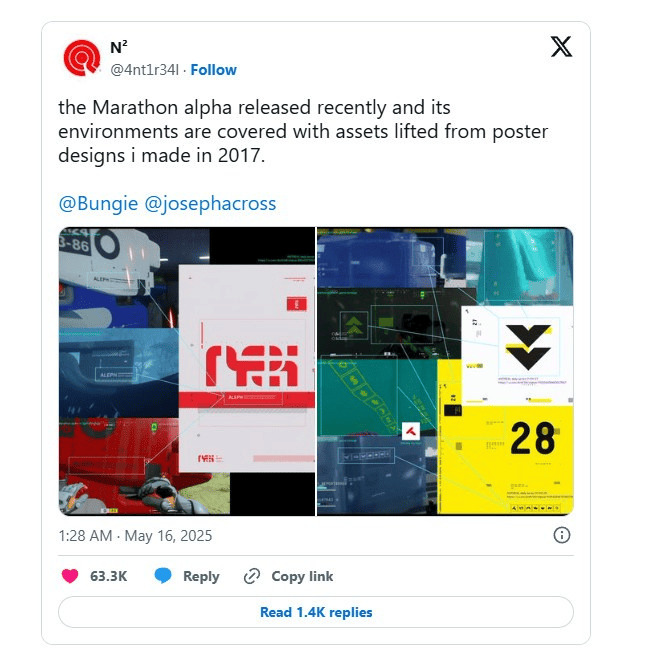Click the Copy link text label
655x669 pixels.
(302, 576)
